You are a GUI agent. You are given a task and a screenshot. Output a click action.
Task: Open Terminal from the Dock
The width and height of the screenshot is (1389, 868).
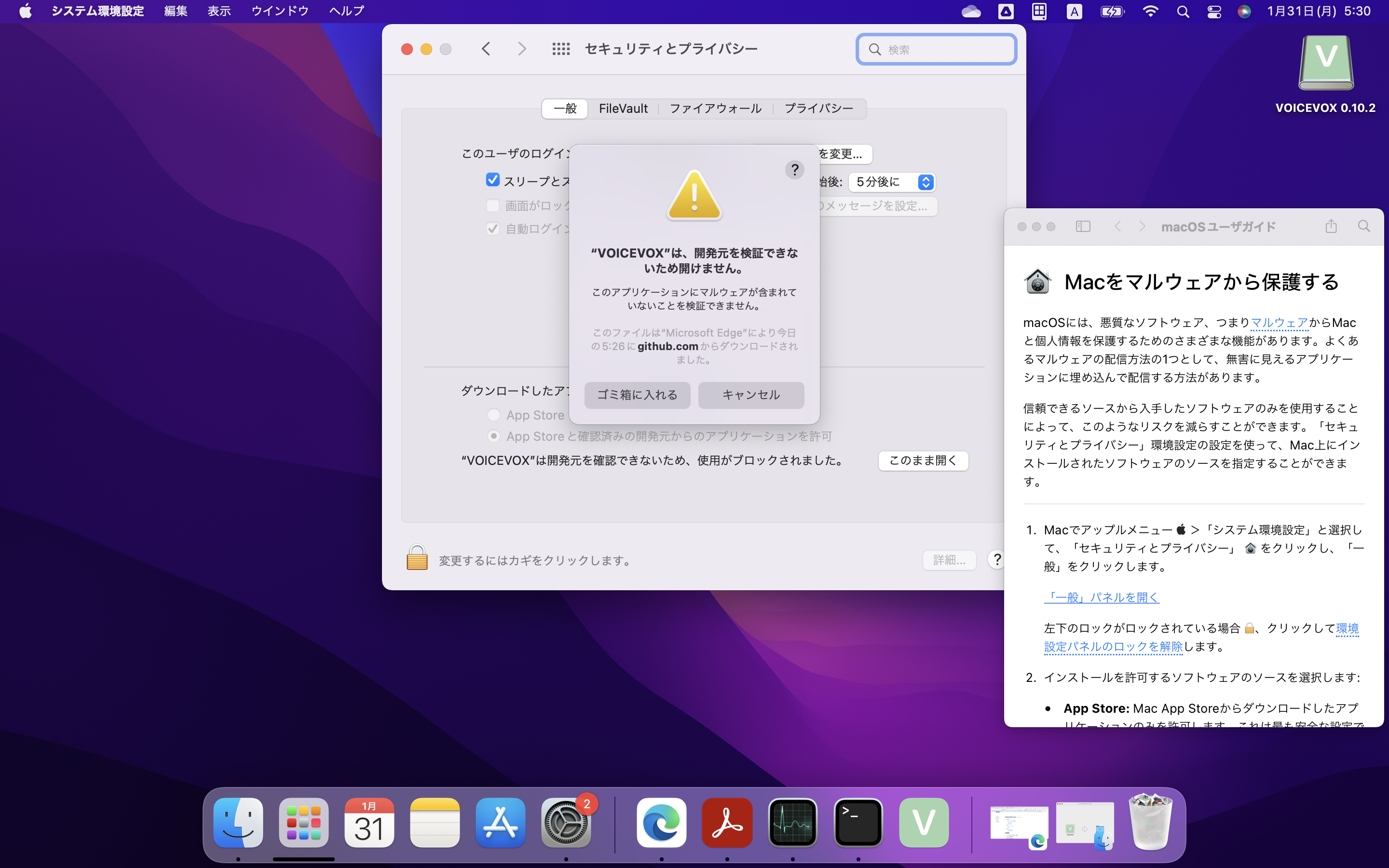[858, 823]
